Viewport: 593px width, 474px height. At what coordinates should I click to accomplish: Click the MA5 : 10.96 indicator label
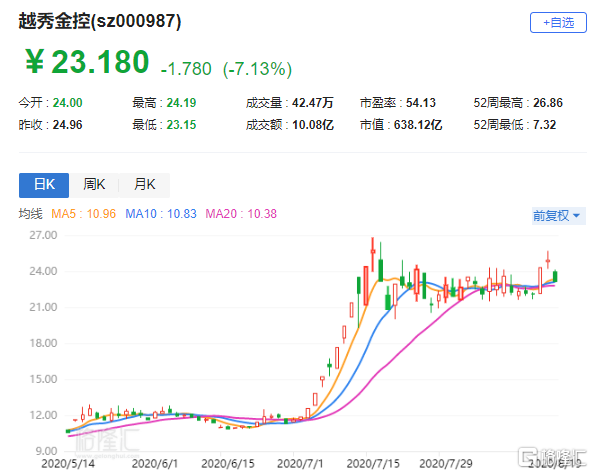click(84, 214)
